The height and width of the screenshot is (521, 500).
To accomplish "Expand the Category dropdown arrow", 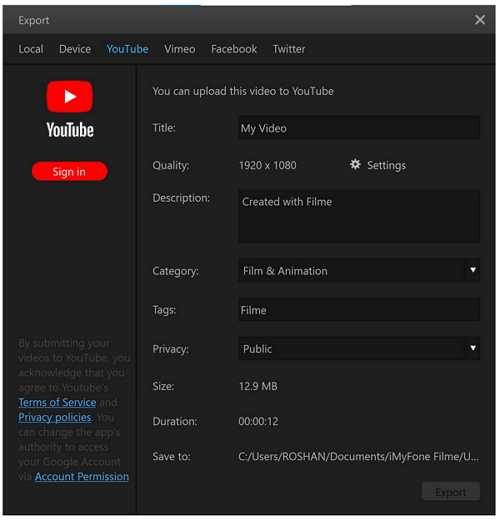I will (473, 270).
